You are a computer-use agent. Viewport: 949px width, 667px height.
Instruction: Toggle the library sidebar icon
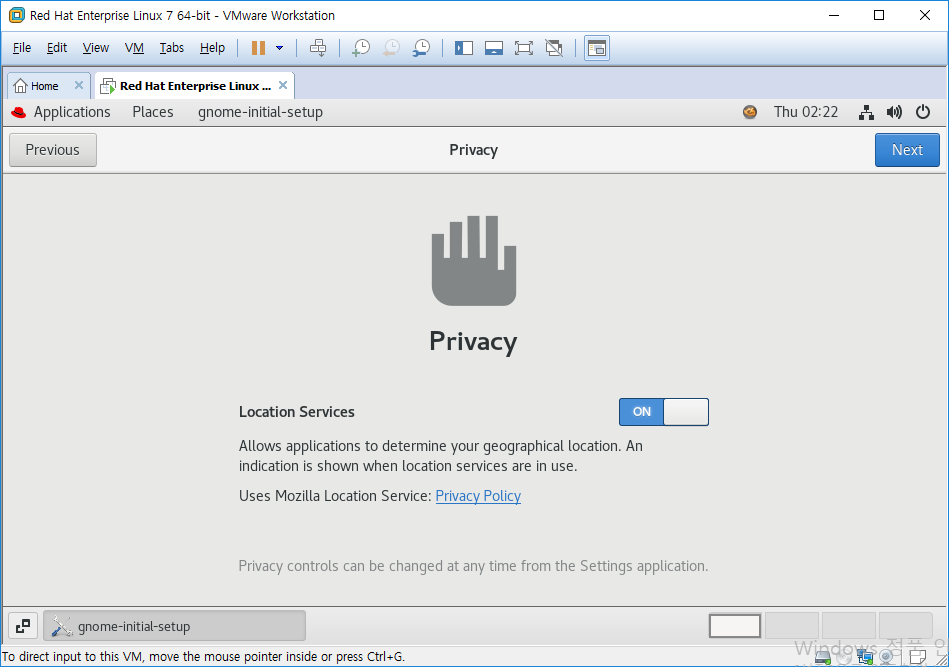pyautogui.click(x=464, y=48)
